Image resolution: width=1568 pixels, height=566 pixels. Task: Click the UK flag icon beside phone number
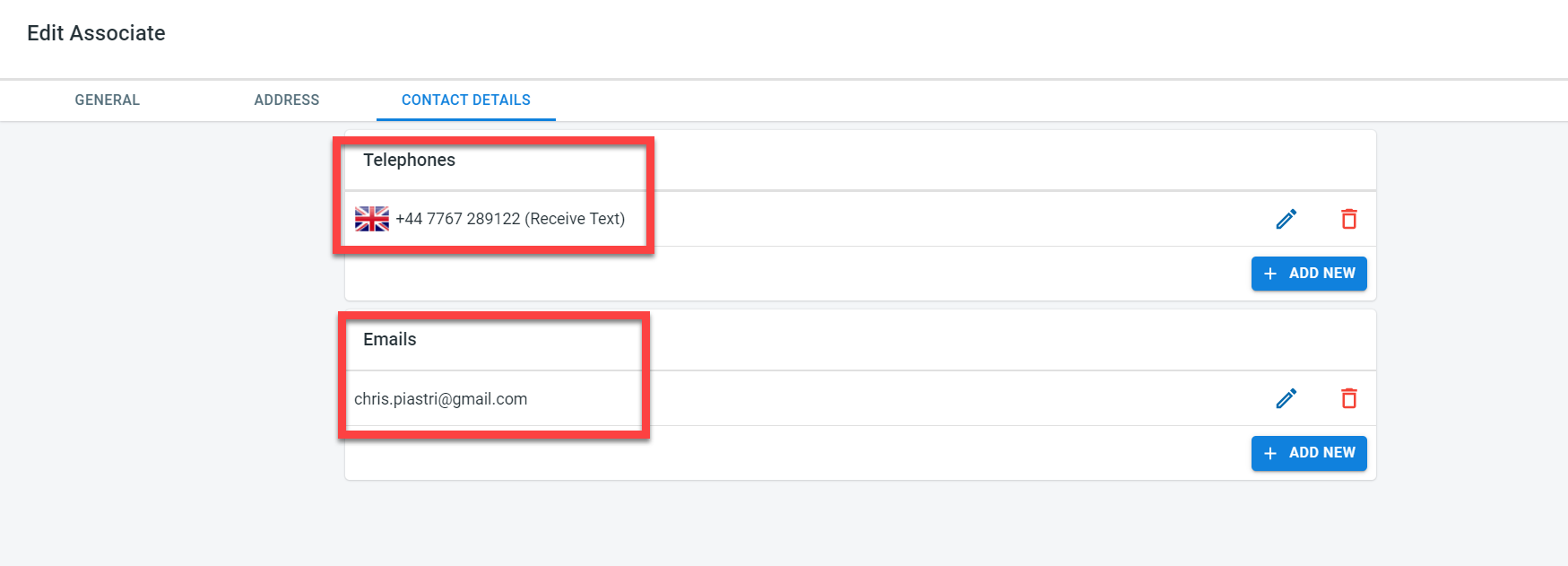coord(371,219)
